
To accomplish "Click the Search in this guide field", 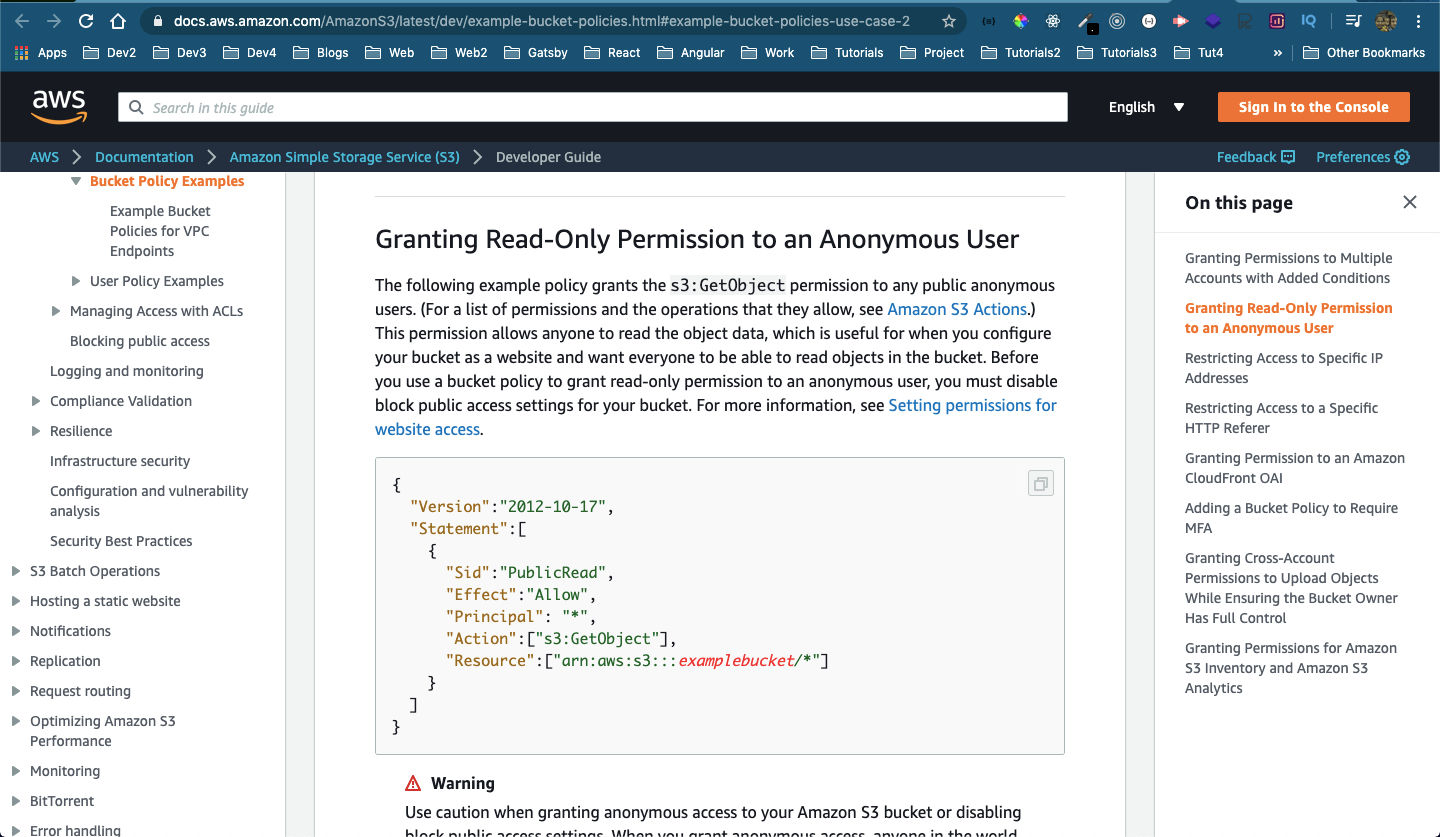I will coord(592,107).
